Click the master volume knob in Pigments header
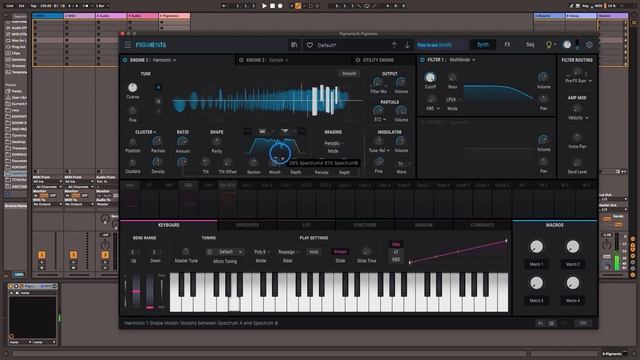This screenshot has height=360, width=640. point(567,44)
